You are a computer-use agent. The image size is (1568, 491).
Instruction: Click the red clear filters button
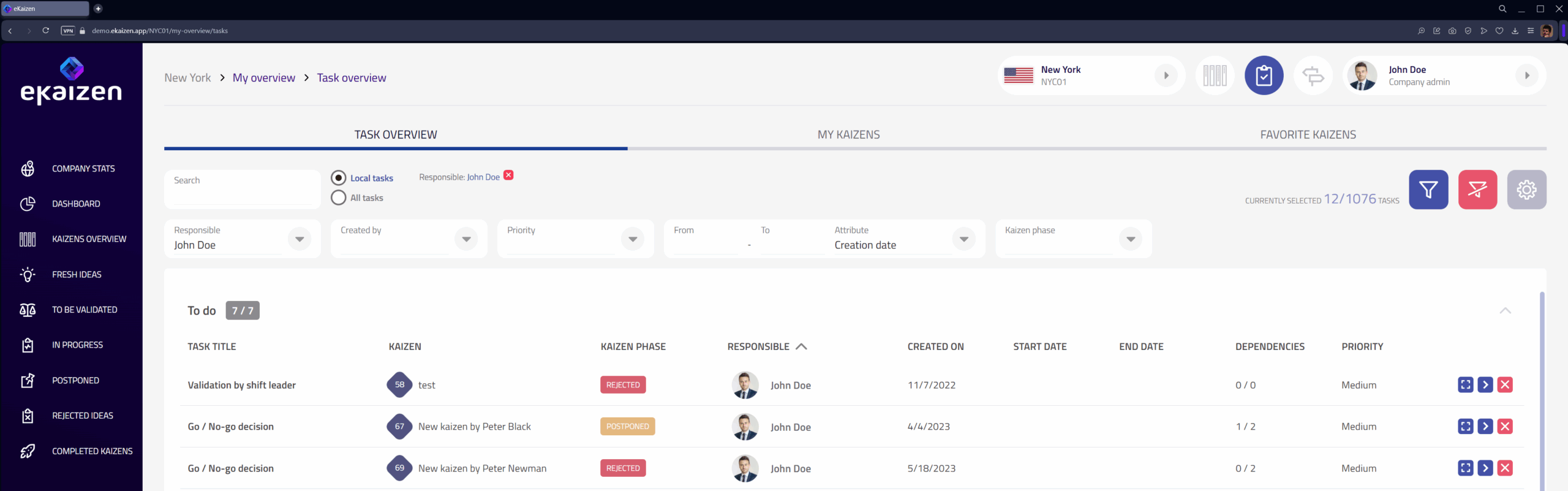click(1477, 190)
